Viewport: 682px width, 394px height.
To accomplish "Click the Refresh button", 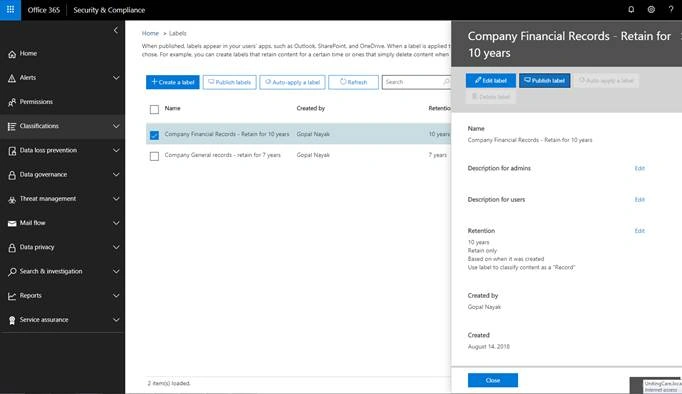I will (x=353, y=82).
